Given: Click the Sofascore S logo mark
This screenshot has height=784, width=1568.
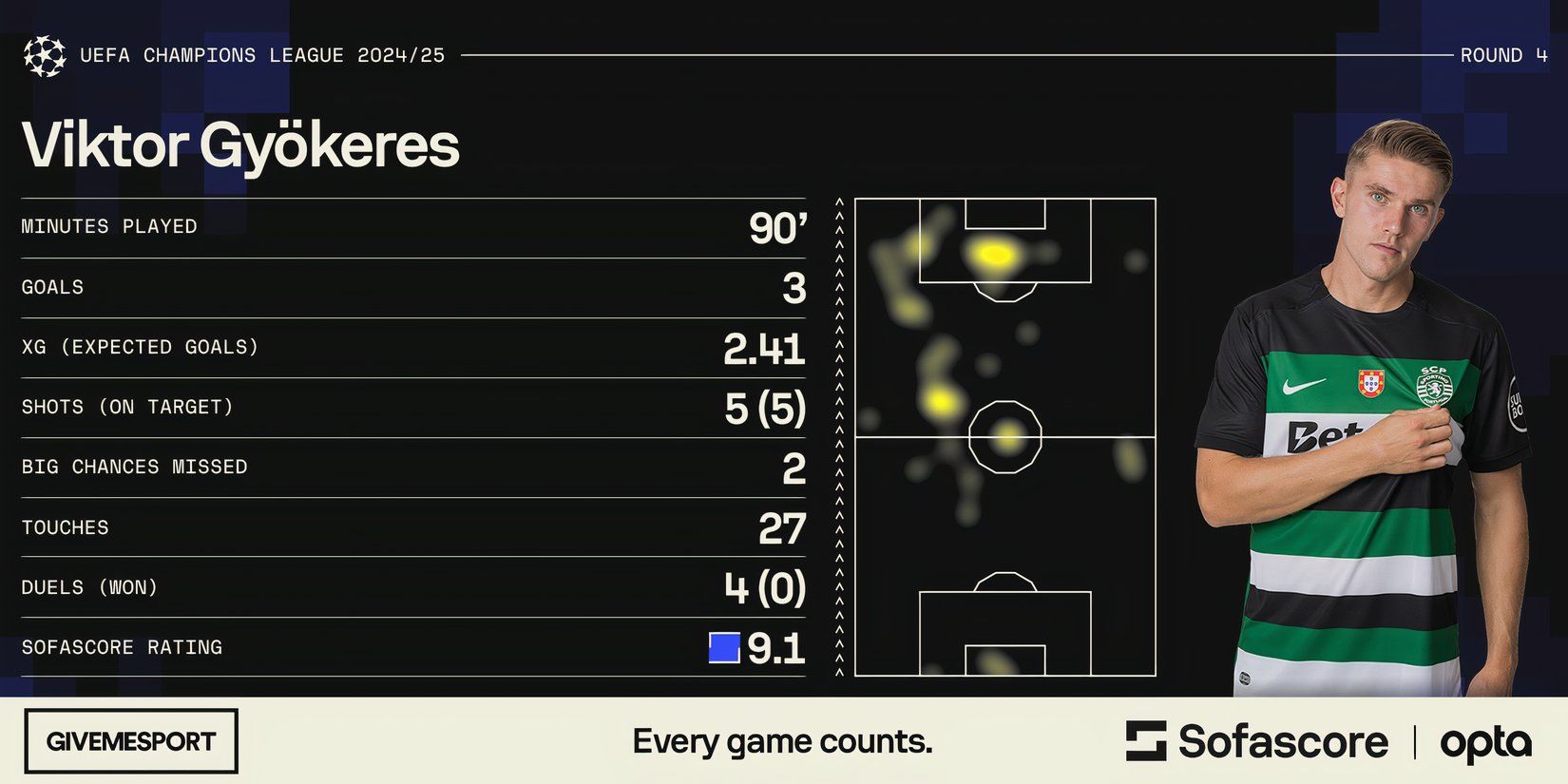Looking at the screenshot, I should point(1145,741).
